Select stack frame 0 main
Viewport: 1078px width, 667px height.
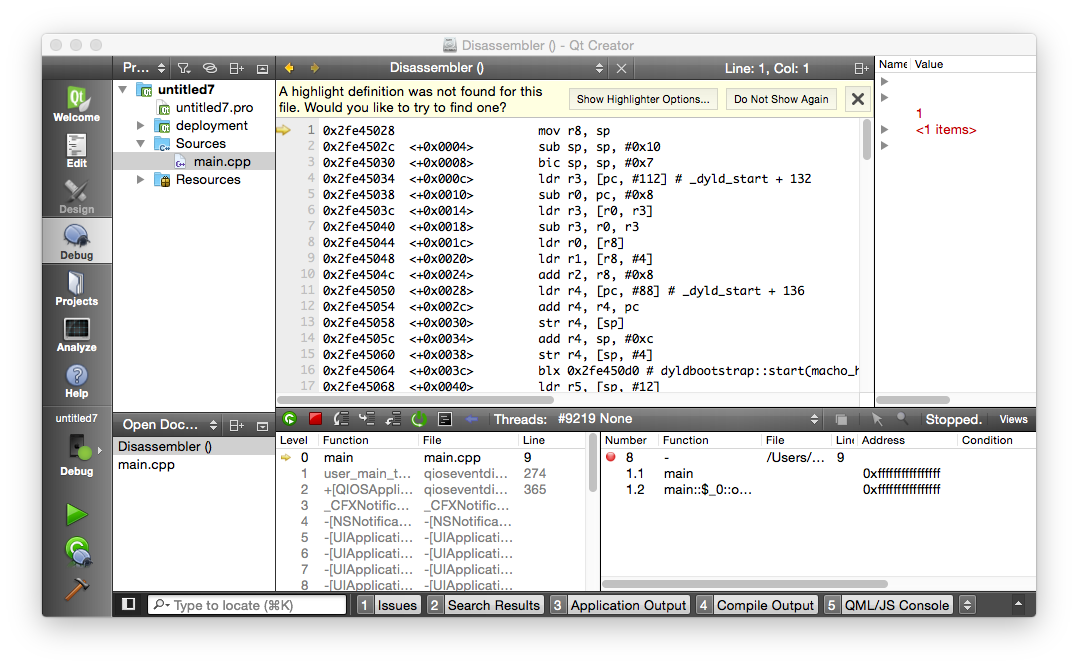point(431,457)
